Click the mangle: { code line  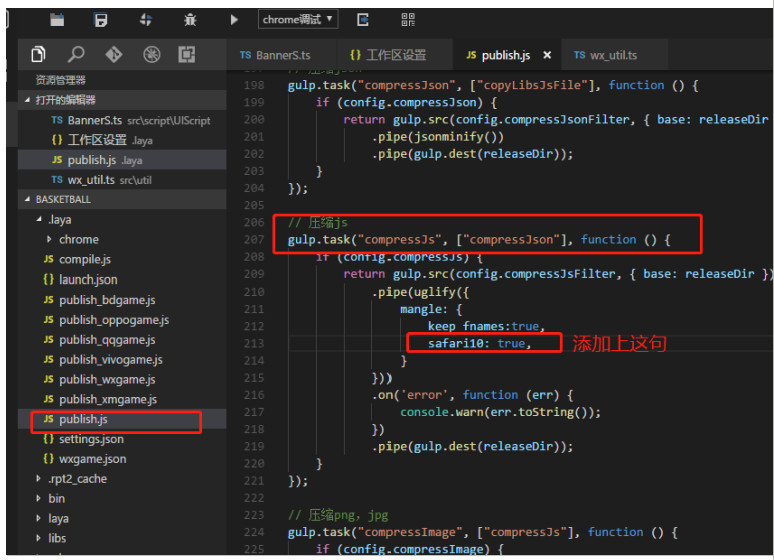(431, 309)
